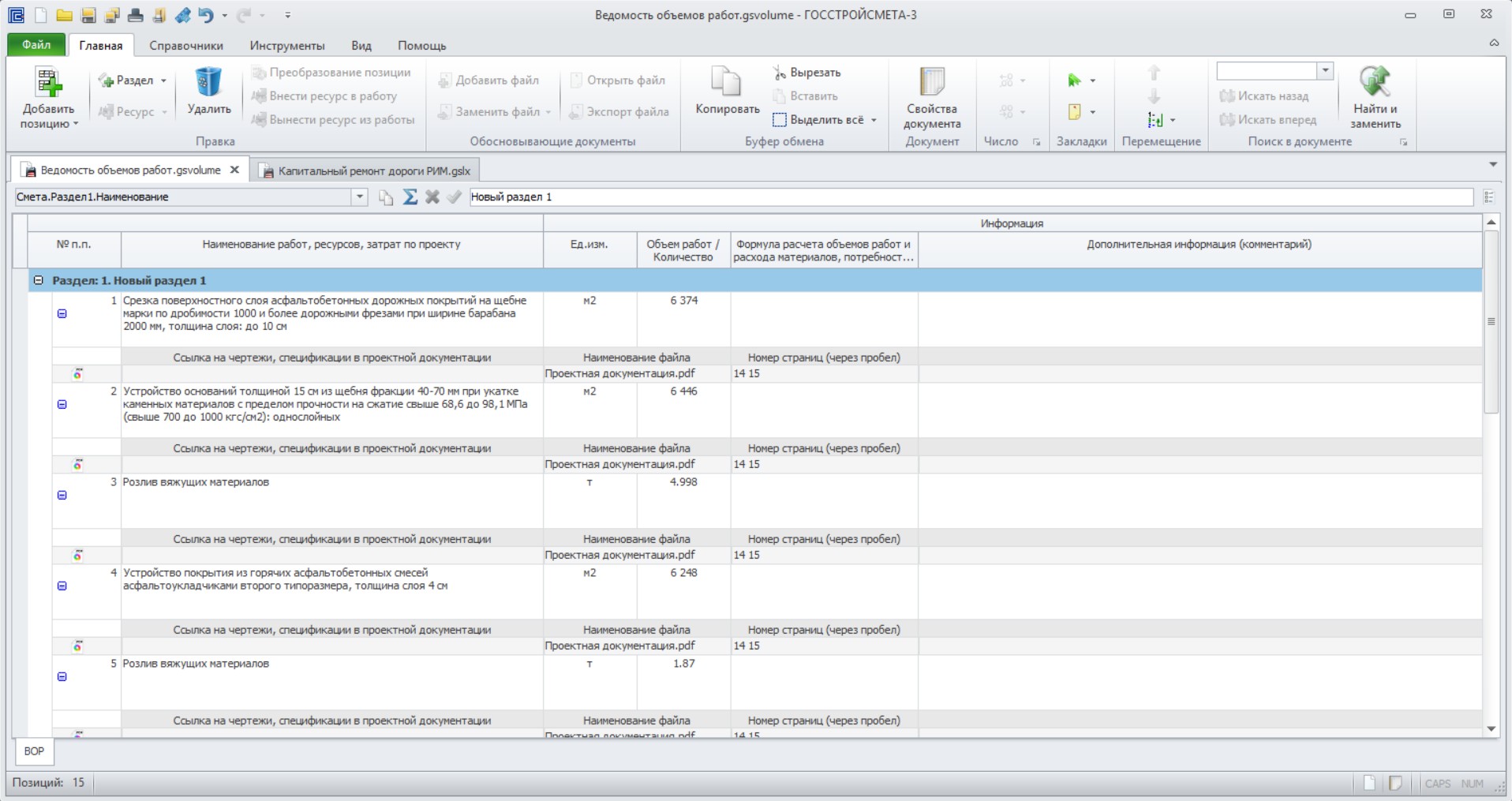
Task: Open the search text dropdown in Поиск
Action: [1326, 71]
